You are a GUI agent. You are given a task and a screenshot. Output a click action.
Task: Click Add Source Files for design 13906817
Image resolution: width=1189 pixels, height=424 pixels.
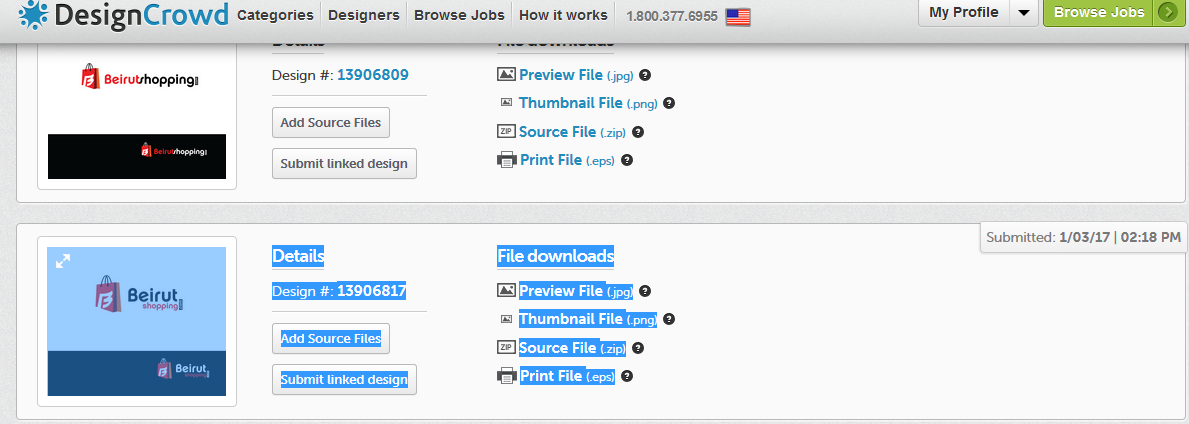click(x=331, y=338)
